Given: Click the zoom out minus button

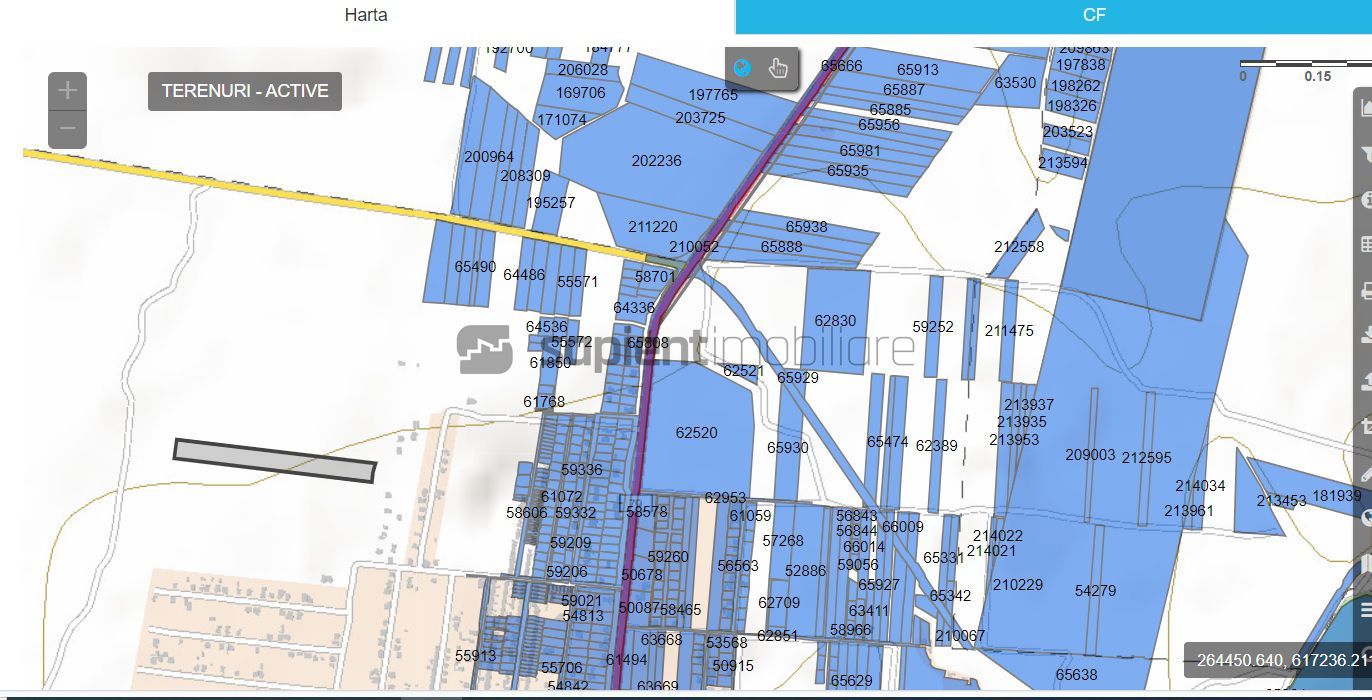Looking at the screenshot, I should [x=67, y=129].
